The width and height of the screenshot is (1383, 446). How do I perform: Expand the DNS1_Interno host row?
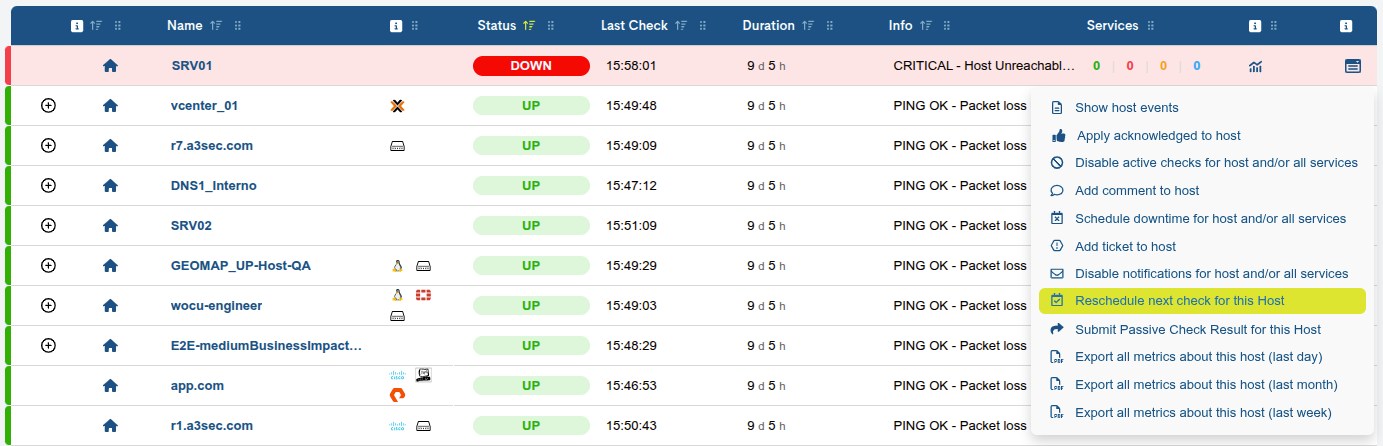pyautogui.click(x=48, y=186)
